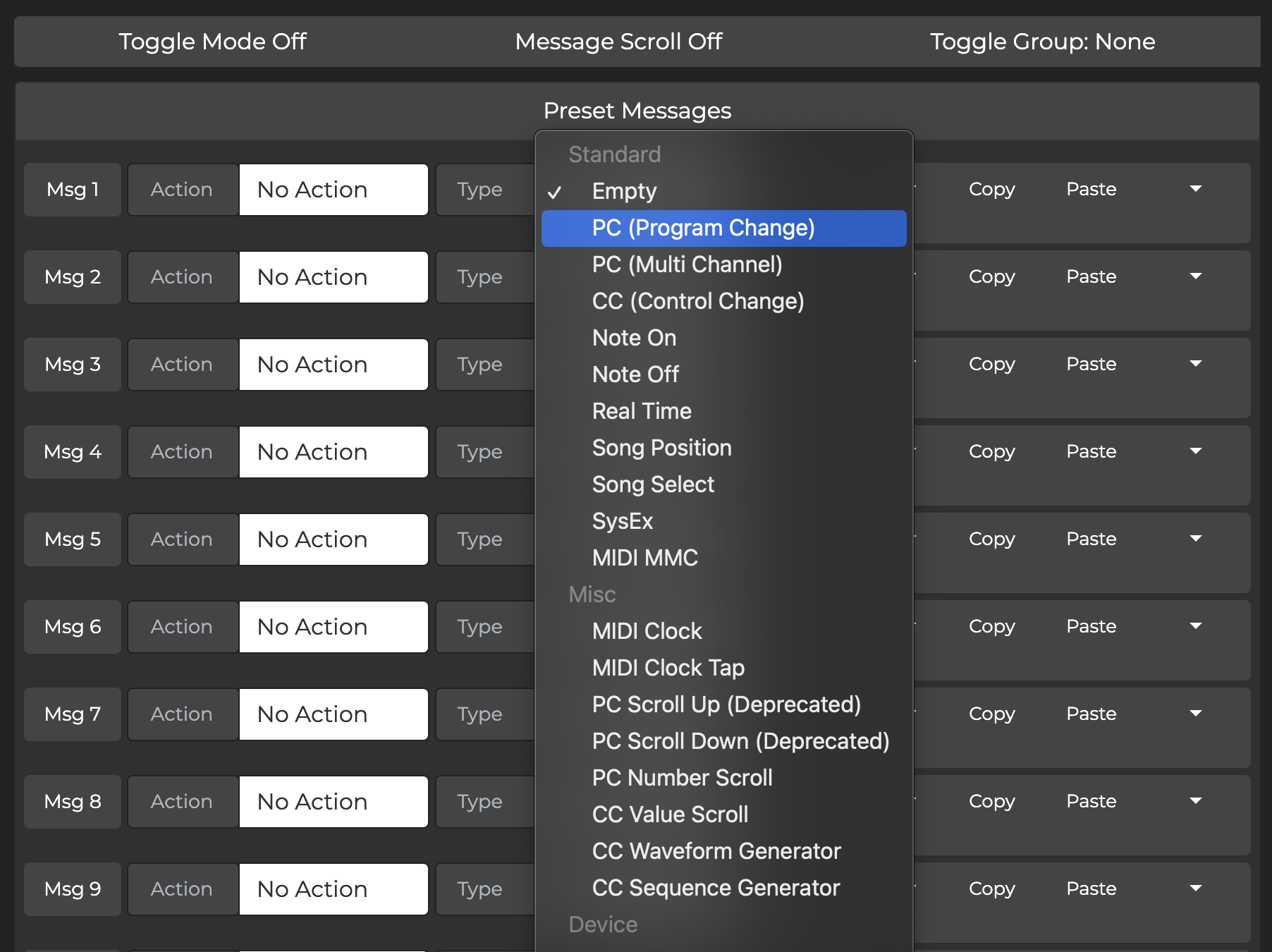This screenshot has width=1272, height=952.
Task: Select "CC (Control Change)" option
Action: (x=697, y=301)
